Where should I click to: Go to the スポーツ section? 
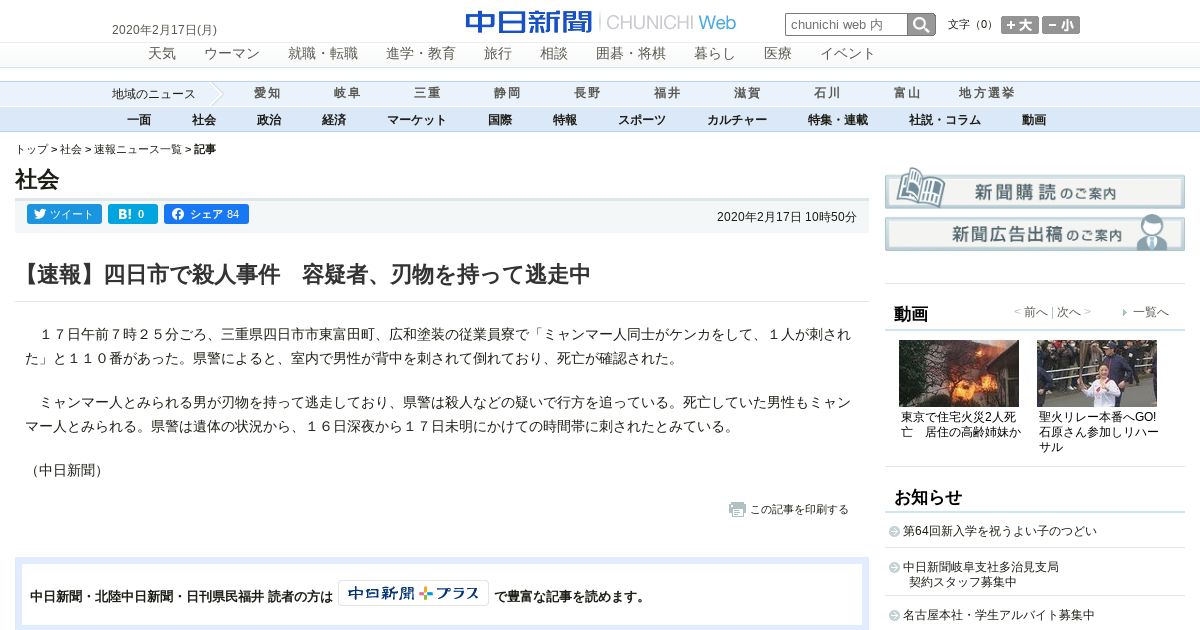pos(642,120)
